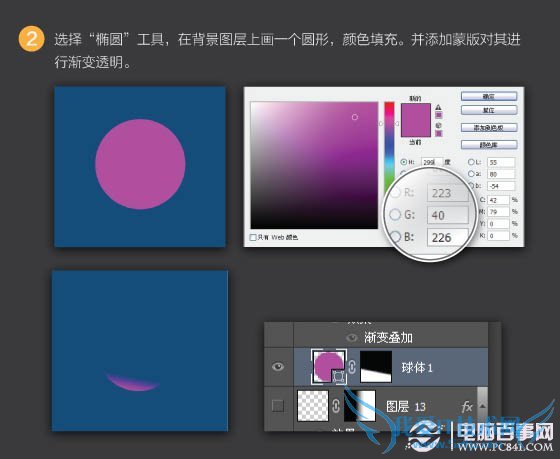560x459 pixels.
Task: Click the K percentage field showing 0
Action: pos(499,235)
